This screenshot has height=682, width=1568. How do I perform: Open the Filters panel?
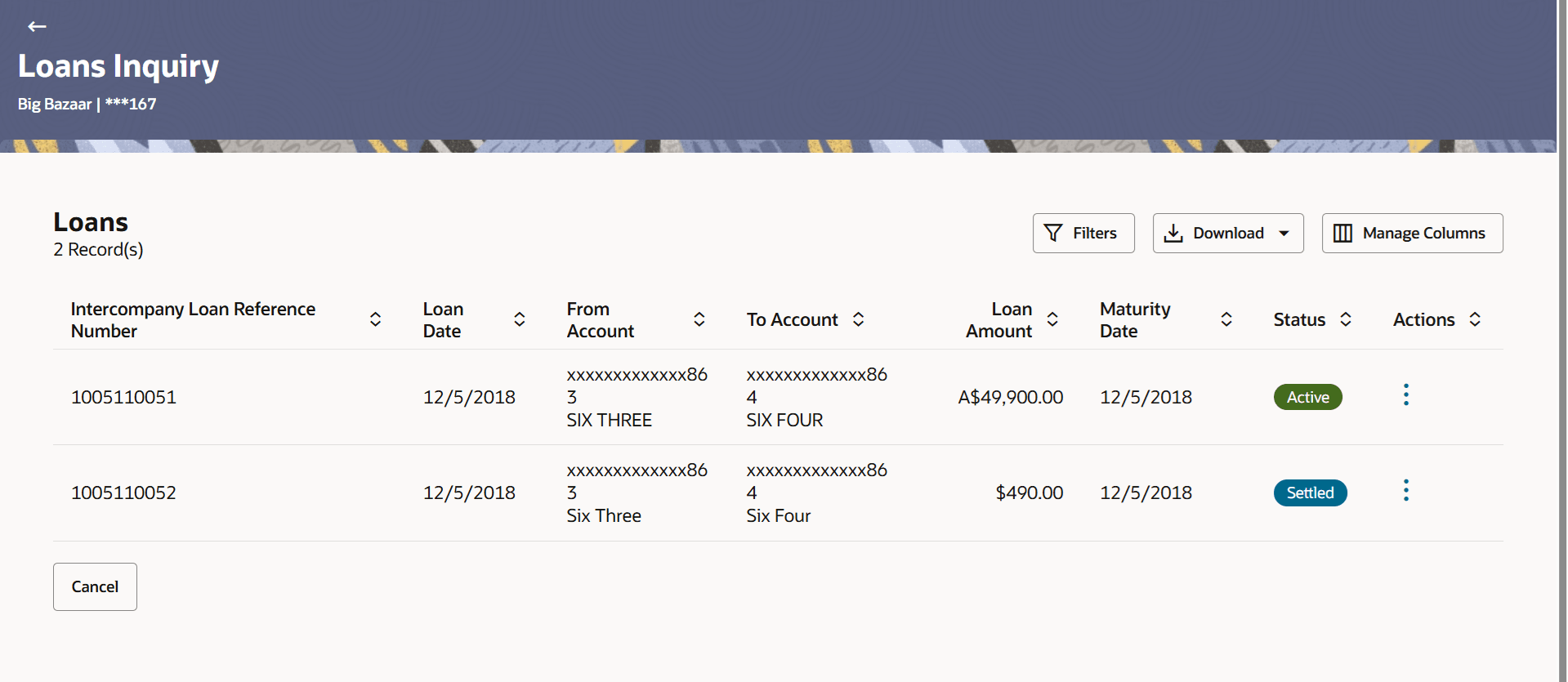point(1083,234)
